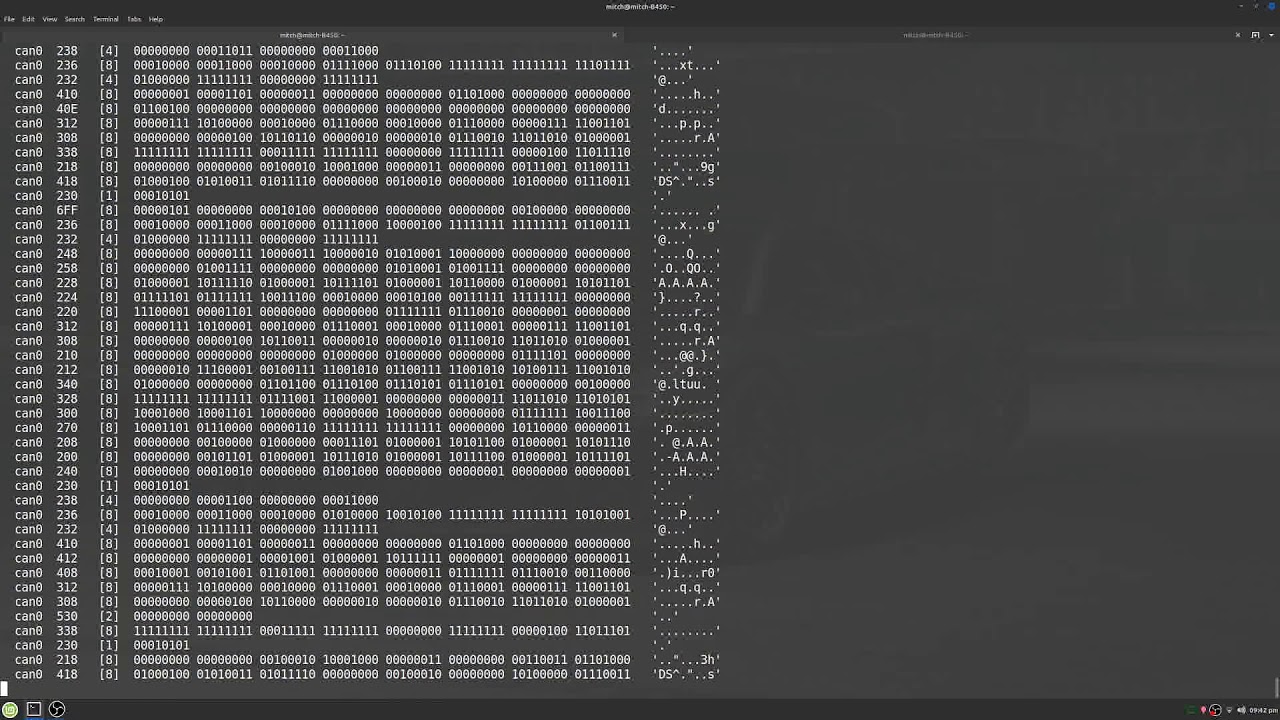This screenshot has height=720, width=1280.
Task: Close the first mitch@mitch-B450 terminal tab
Action: coord(614,35)
